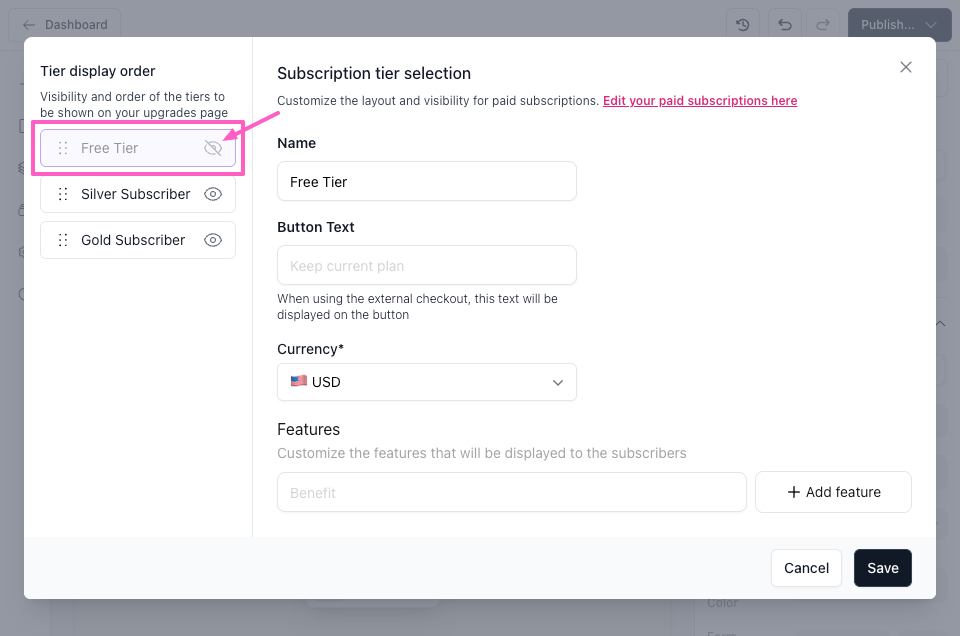
Task: Click the drag handle for Free Tier
Action: point(63,148)
